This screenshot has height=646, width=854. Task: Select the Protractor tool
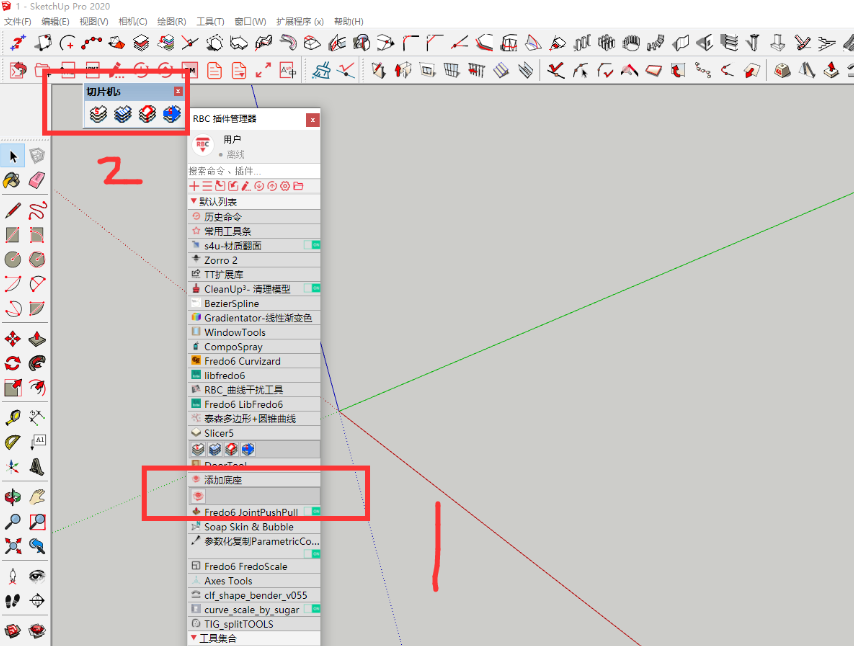coord(13,442)
